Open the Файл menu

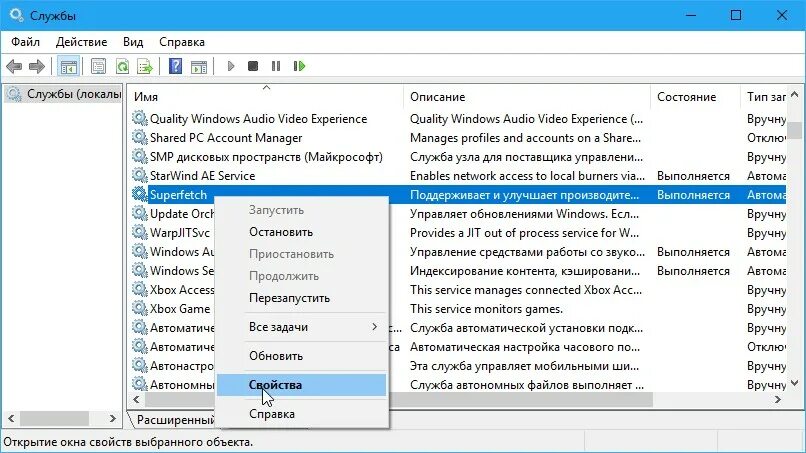(25, 42)
